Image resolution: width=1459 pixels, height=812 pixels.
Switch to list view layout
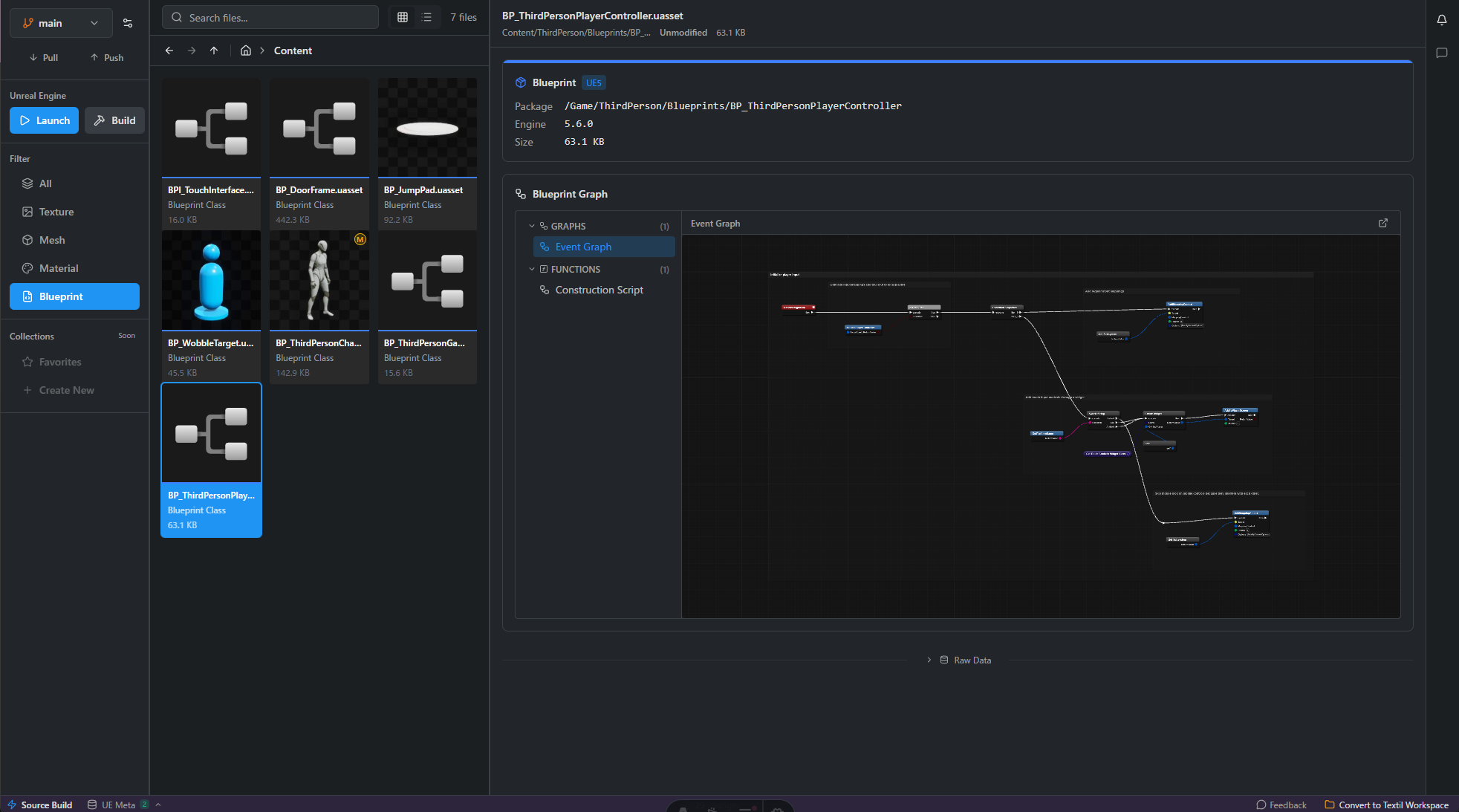[427, 17]
